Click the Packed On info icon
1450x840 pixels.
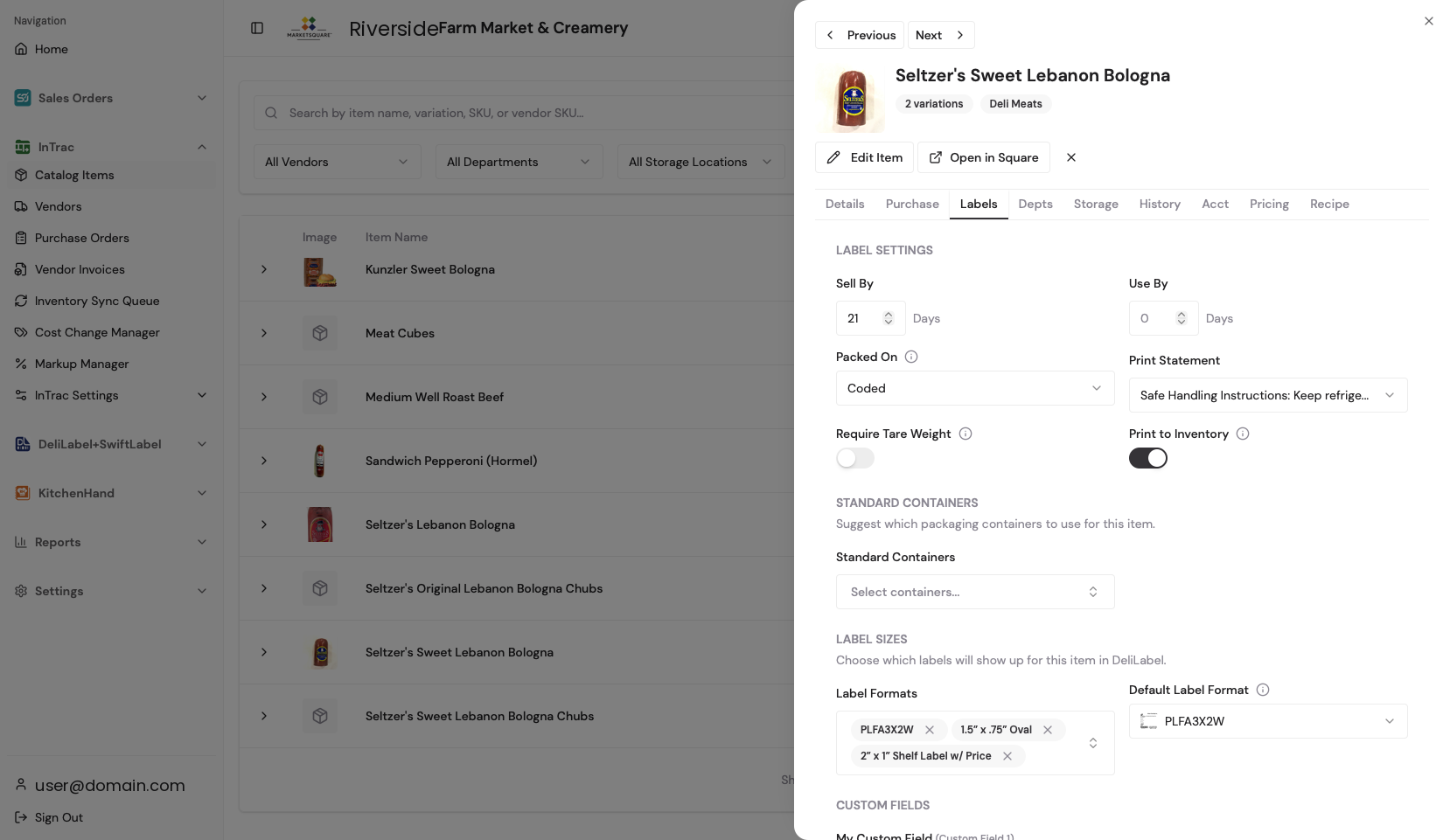pos(911,357)
